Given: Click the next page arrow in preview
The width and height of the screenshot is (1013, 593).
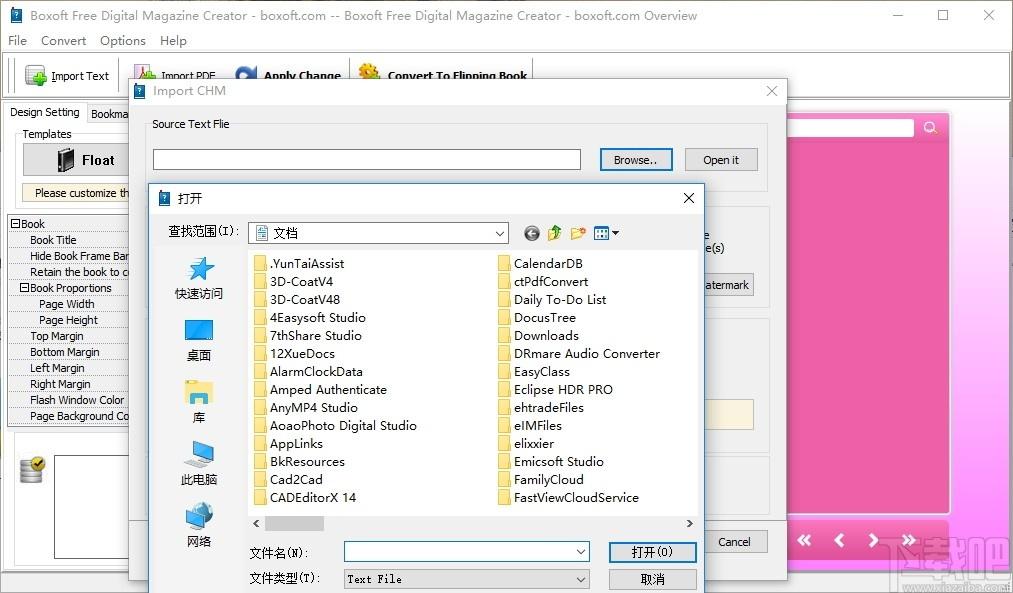Looking at the screenshot, I should tap(873, 540).
